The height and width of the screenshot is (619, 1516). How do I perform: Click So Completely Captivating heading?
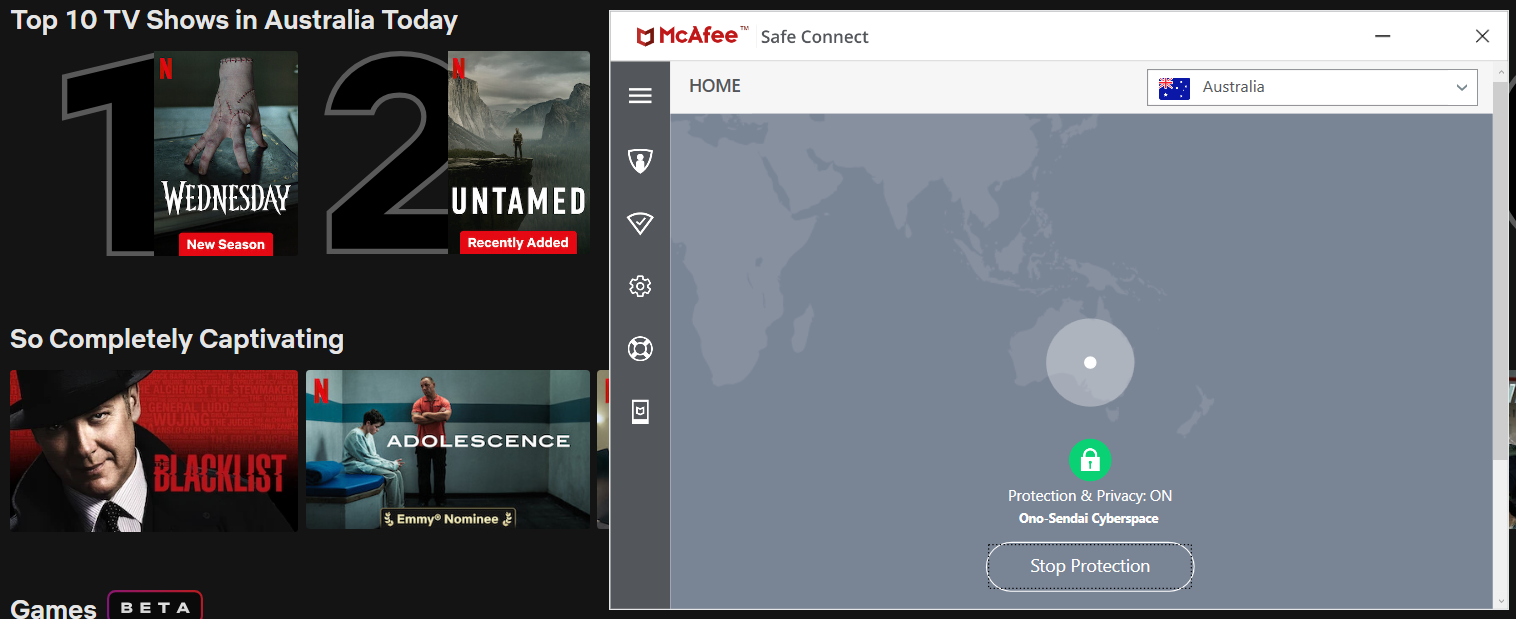[177, 339]
